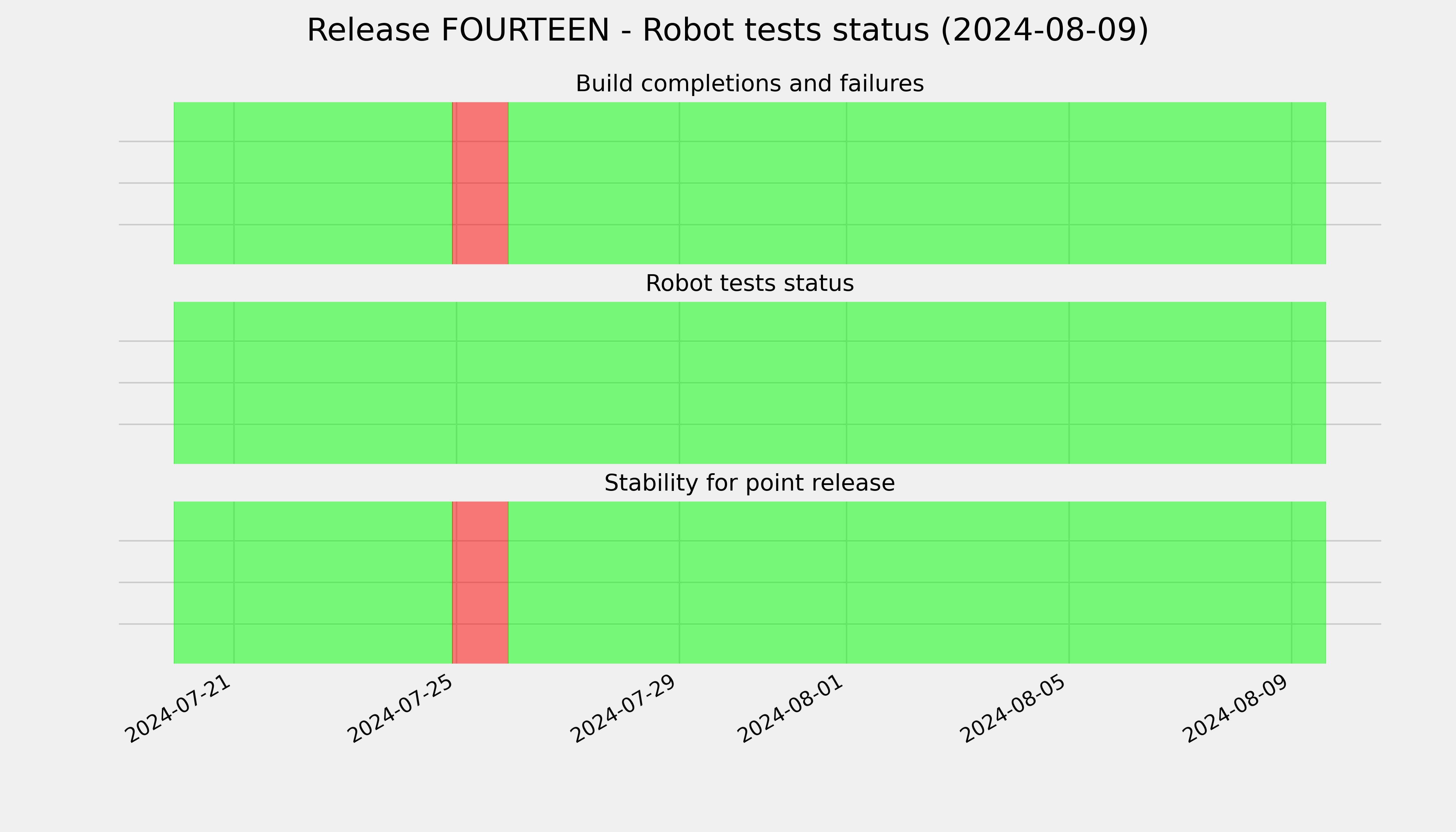Click the 2024-07-29 gridline in Build completions chart

(x=679, y=183)
